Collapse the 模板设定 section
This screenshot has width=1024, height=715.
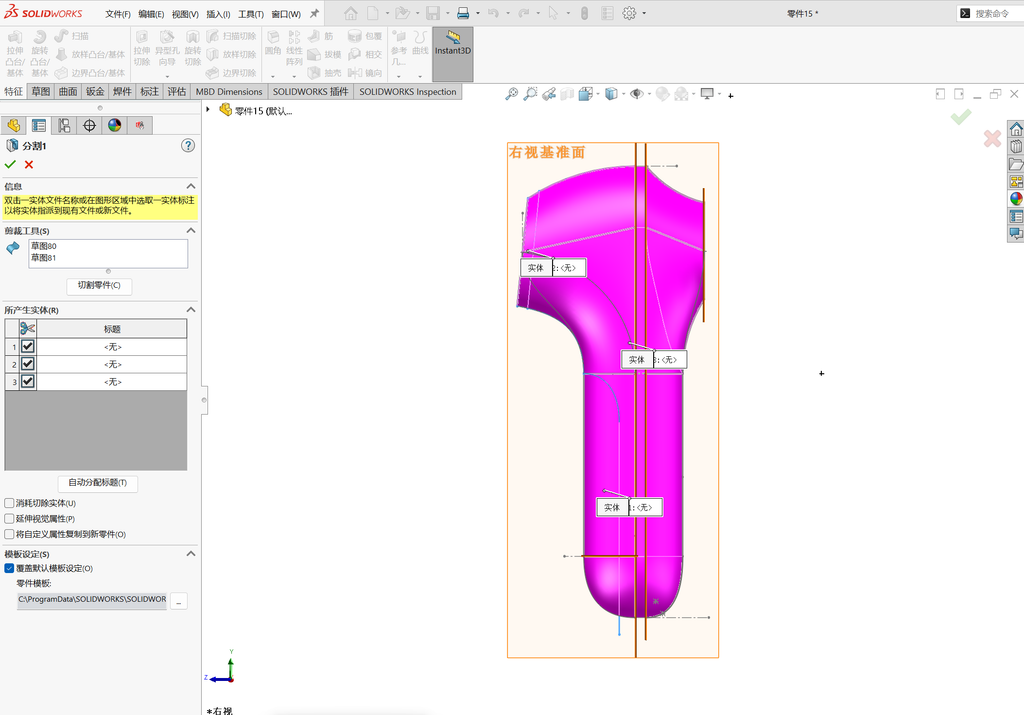tap(191, 554)
